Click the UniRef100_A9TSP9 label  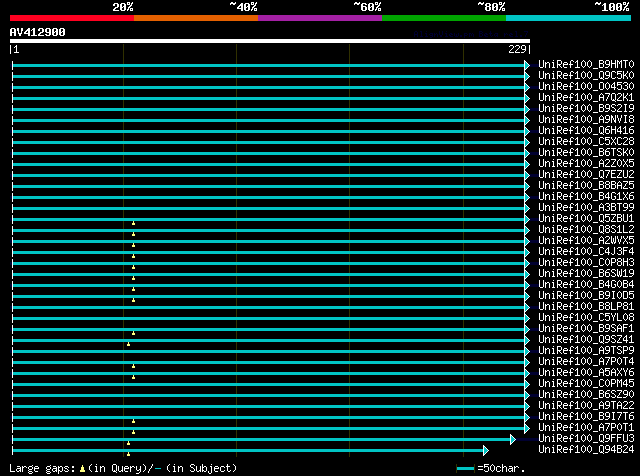[x=586, y=351]
